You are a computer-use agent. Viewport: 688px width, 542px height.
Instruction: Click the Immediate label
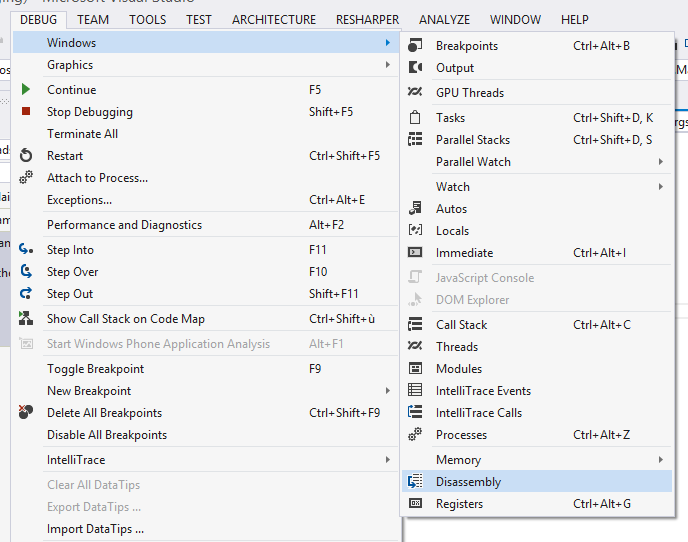pyautogui.click(x=465, y=253)
